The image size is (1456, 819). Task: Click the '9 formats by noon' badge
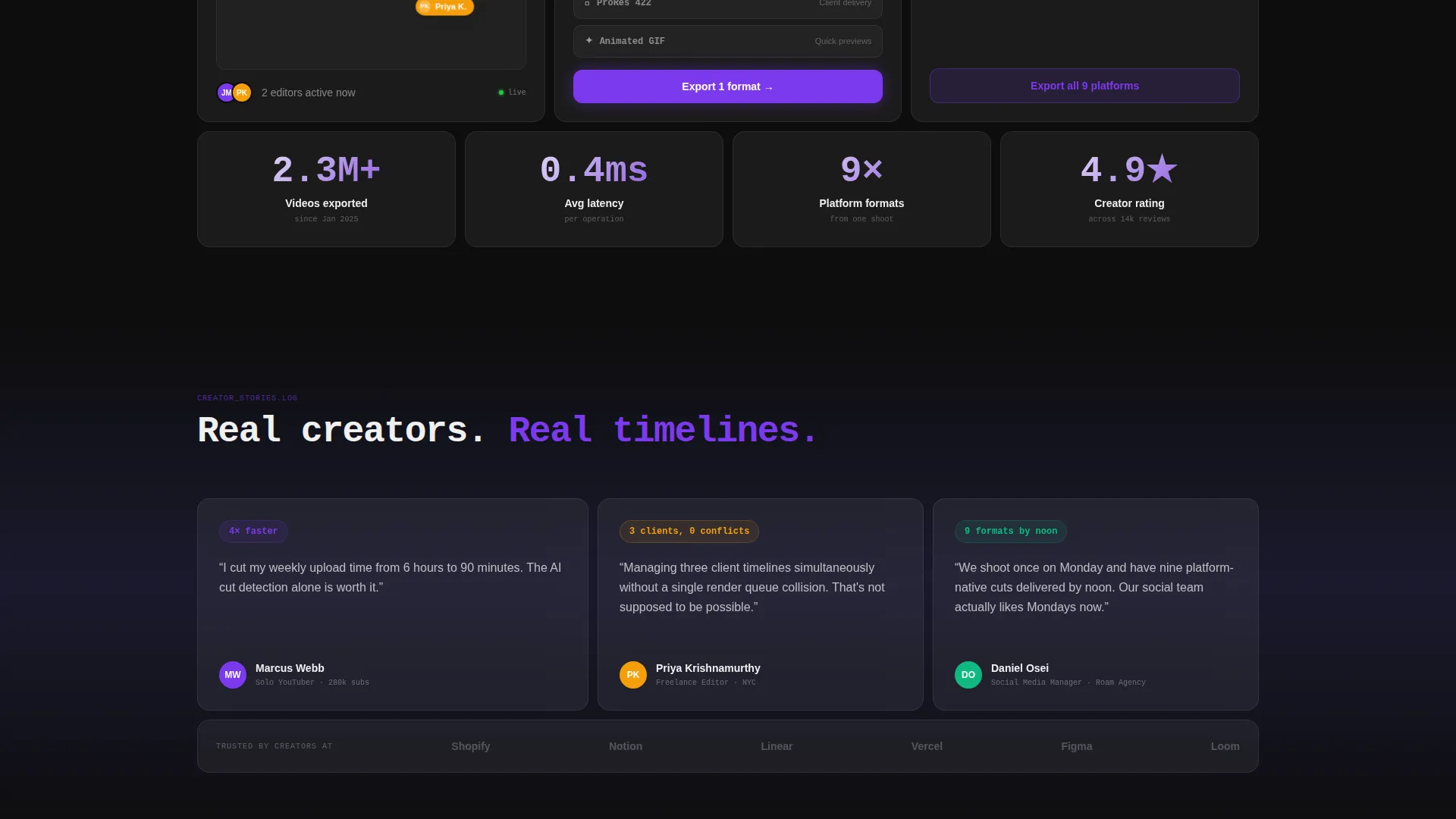pyautogui.click(x=1011, y=532)
